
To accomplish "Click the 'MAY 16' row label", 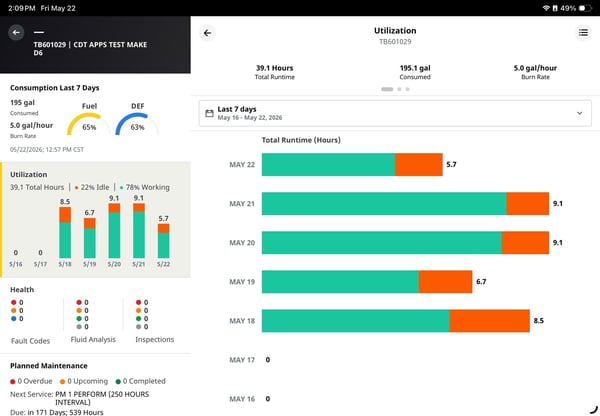I will 242,399.
